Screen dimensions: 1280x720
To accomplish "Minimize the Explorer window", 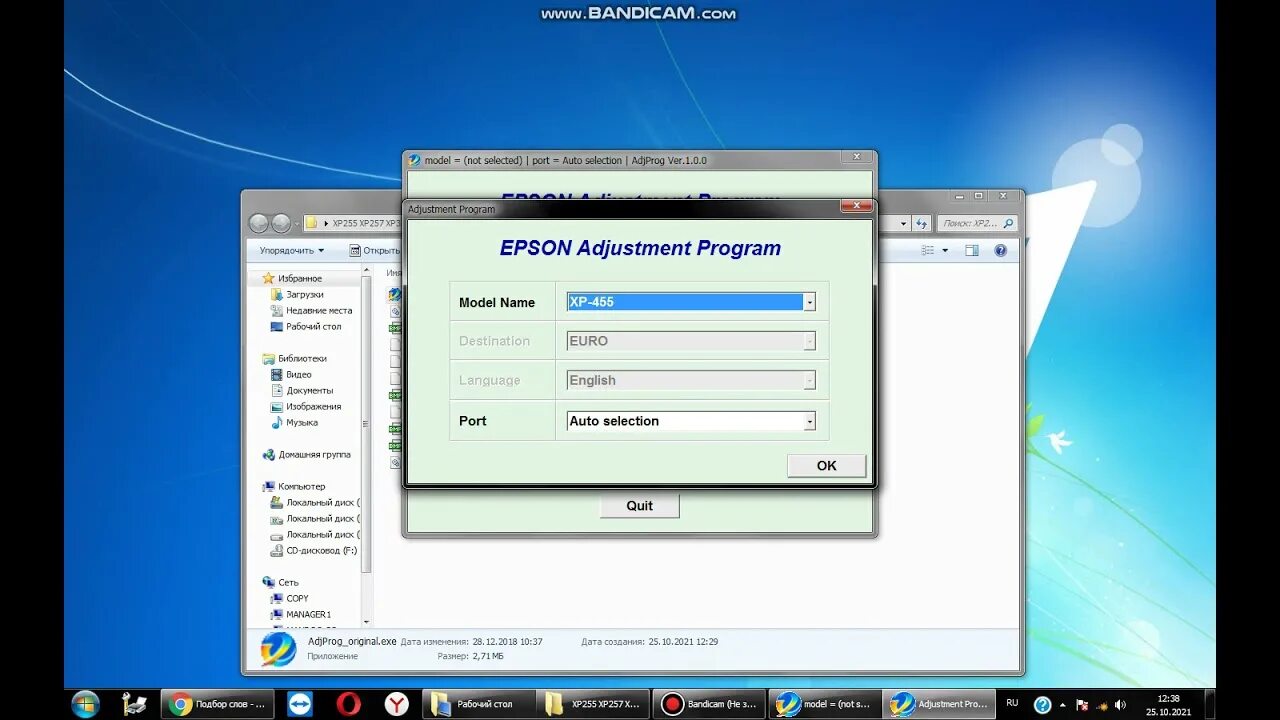I will (x=958, y=196).
